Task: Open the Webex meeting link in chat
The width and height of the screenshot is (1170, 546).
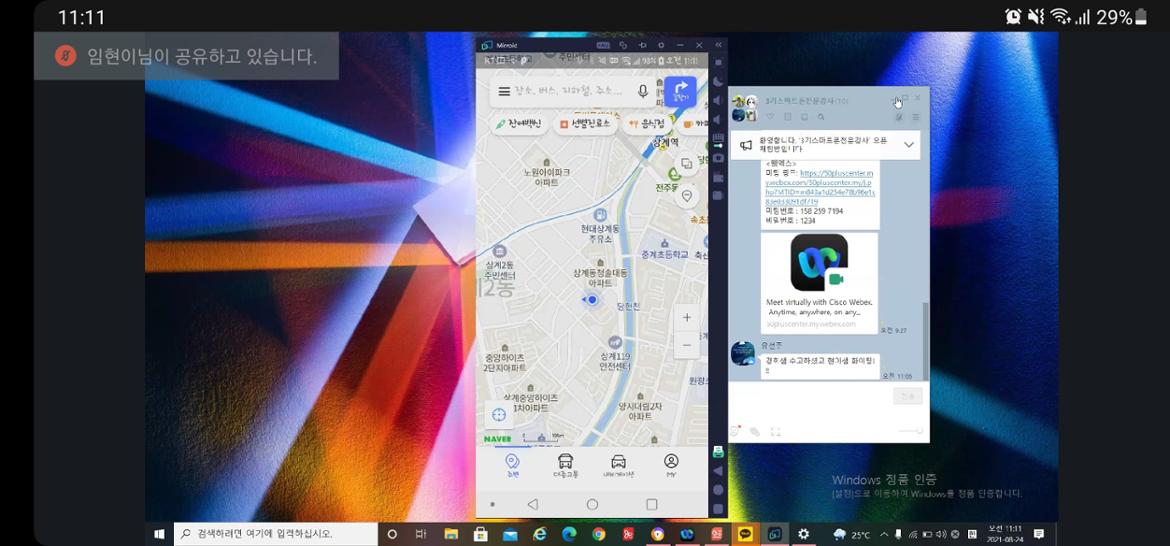Action: tap(820, 186)
